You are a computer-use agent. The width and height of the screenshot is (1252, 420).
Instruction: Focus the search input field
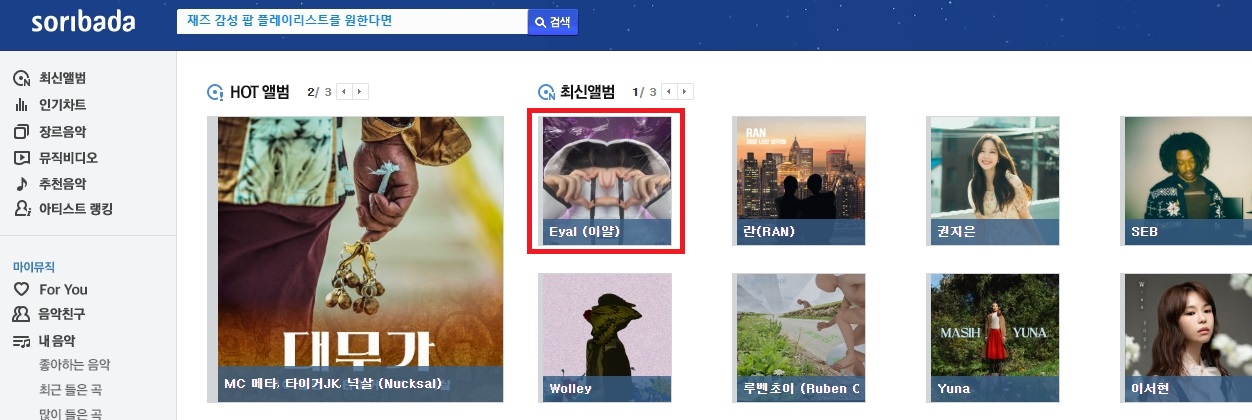(x=352, y=22)
